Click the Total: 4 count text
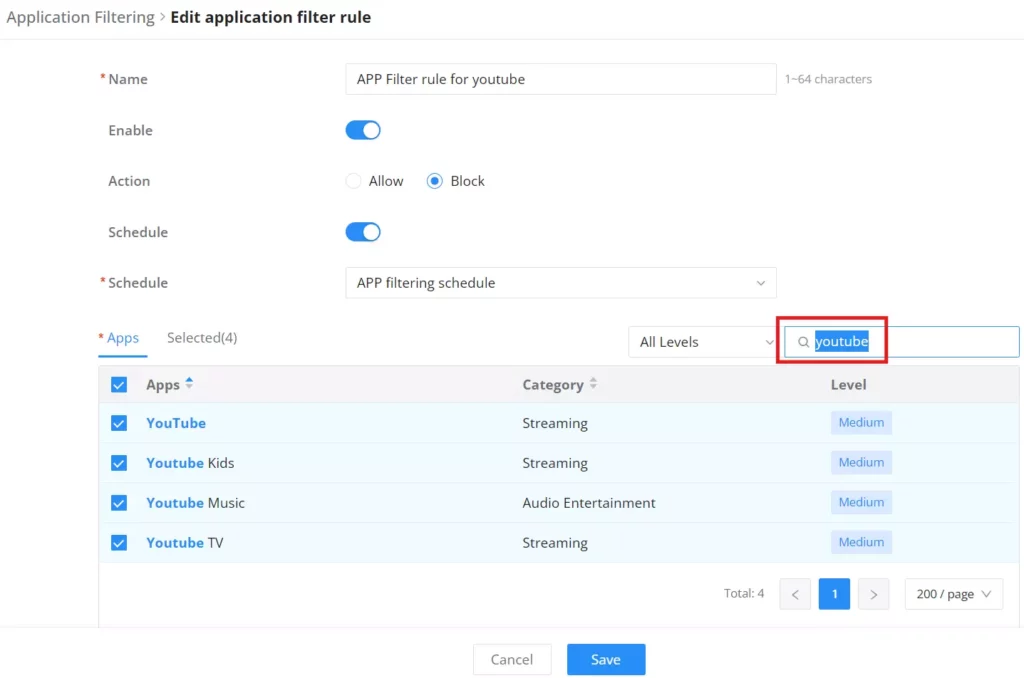Viewport: 1024px width, 678px height. pos(744,593)
